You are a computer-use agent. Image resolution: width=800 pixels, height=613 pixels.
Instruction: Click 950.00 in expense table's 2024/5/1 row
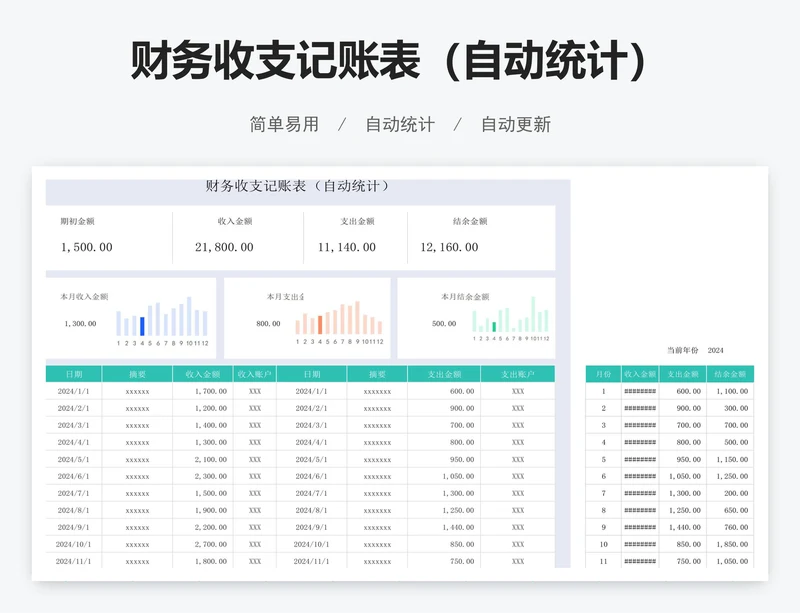coord(462,459)
